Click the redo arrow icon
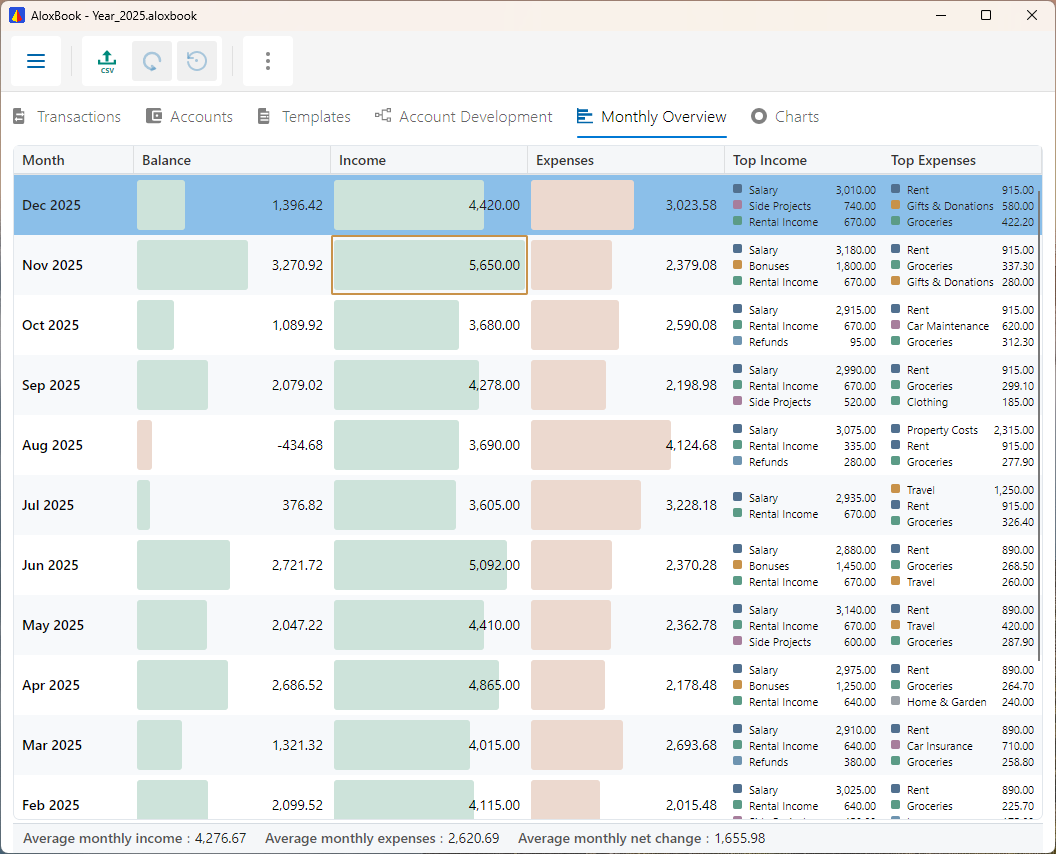 tap(152, 61)
